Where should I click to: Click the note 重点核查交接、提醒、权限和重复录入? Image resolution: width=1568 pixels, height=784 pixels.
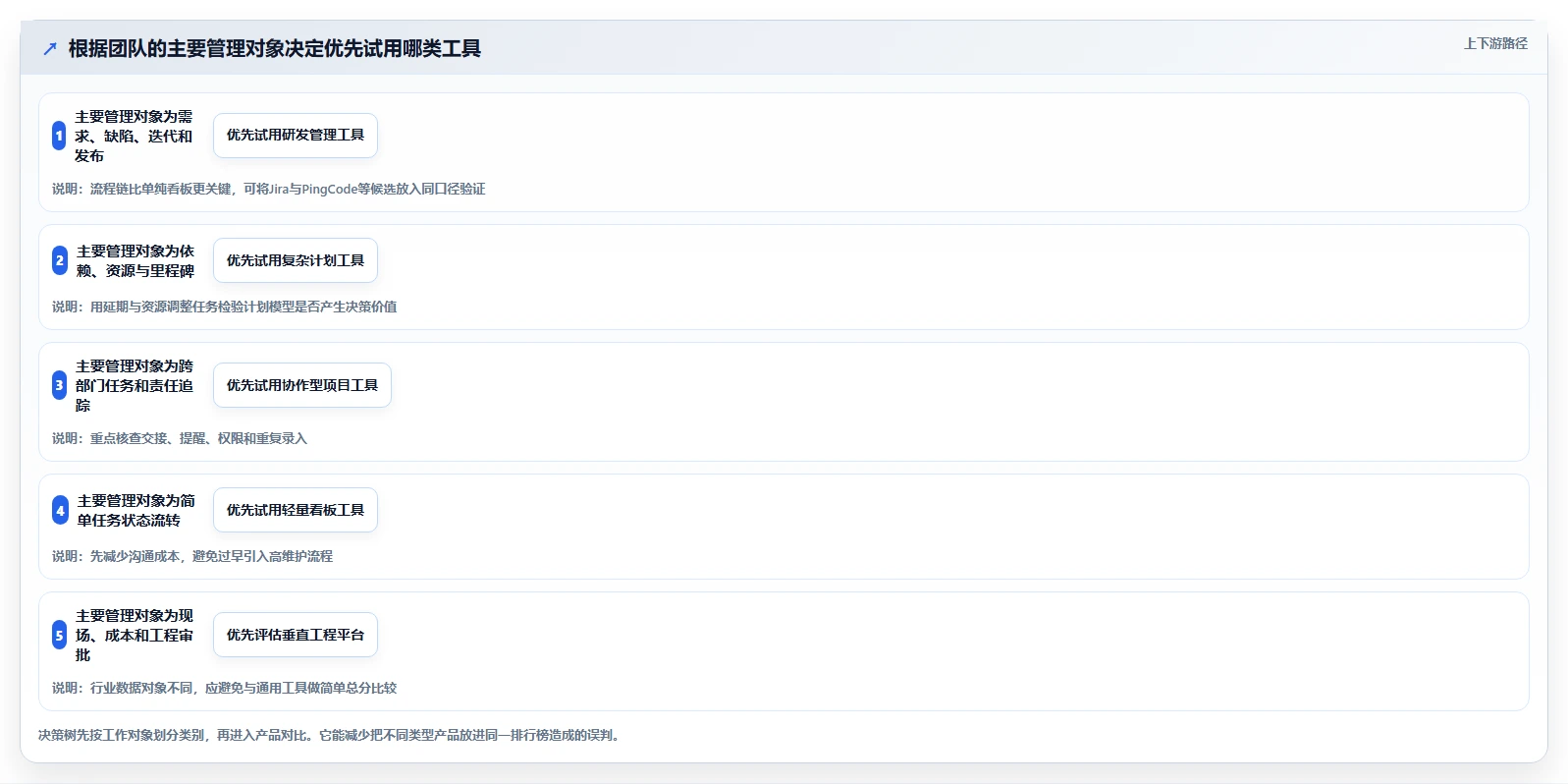coord(180,438)
